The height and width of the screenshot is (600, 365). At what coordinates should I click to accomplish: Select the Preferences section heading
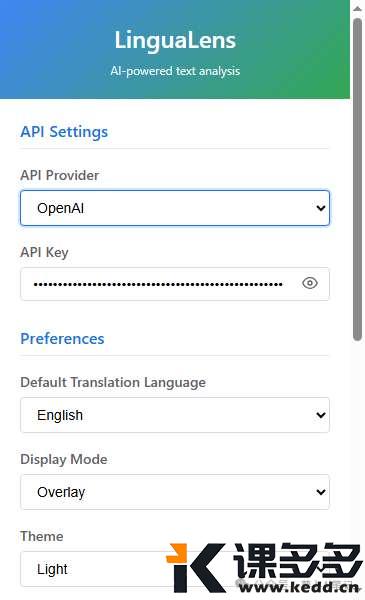click(62, 339)
